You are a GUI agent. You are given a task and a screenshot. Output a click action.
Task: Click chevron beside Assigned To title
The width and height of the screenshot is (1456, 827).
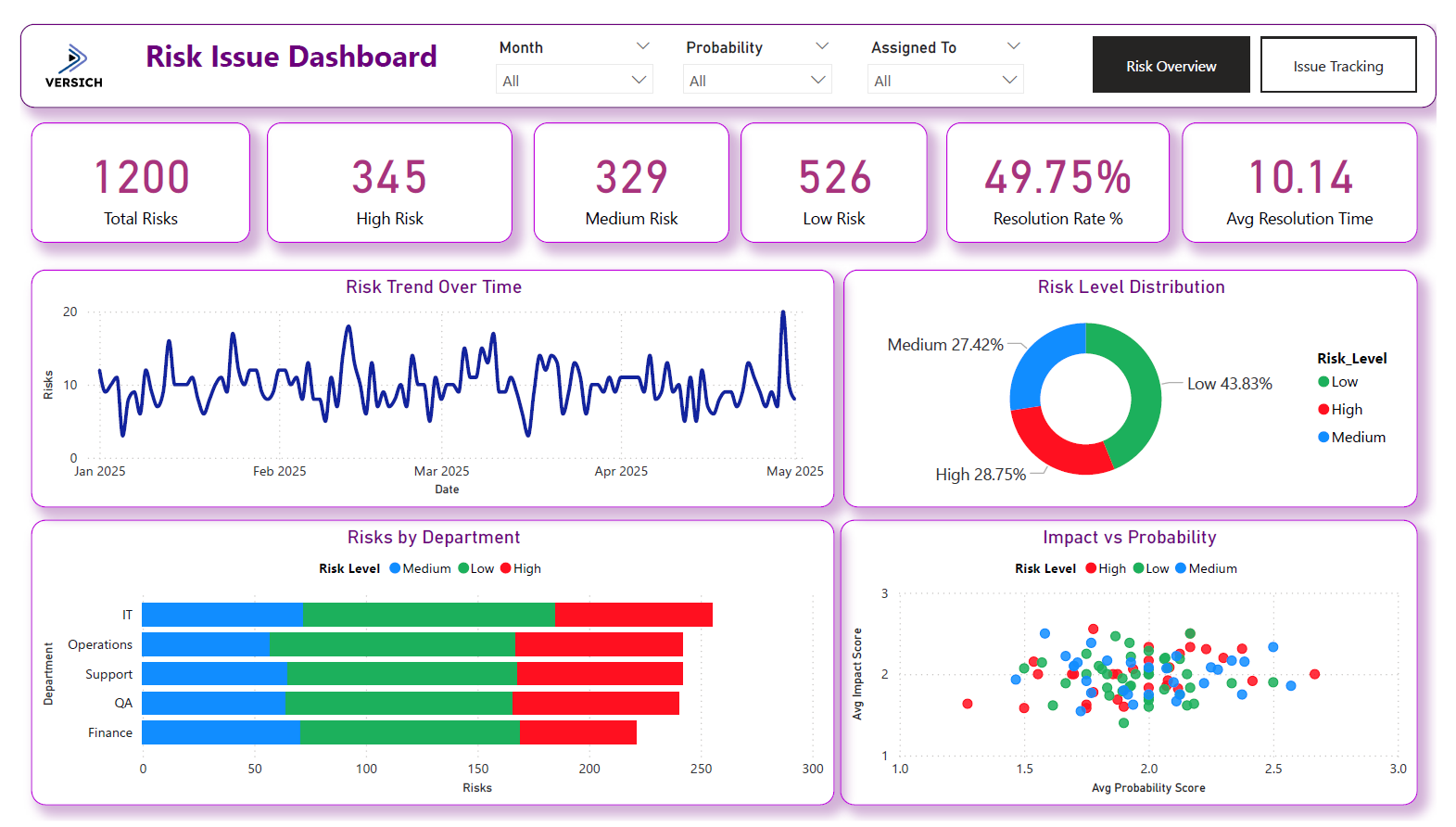(1013, 46)
